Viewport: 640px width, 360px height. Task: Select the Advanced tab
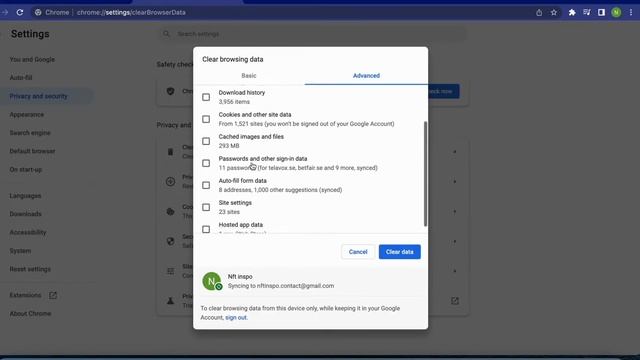pos(366,76)
